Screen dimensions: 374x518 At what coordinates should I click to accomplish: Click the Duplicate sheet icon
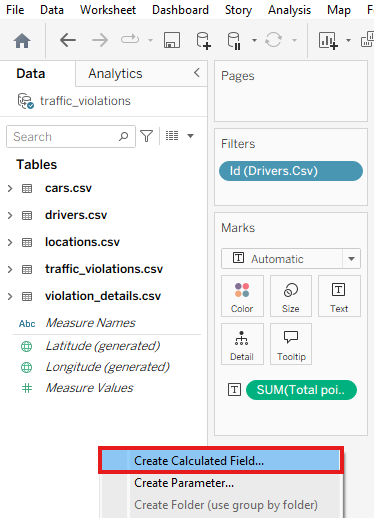point(367,40)
